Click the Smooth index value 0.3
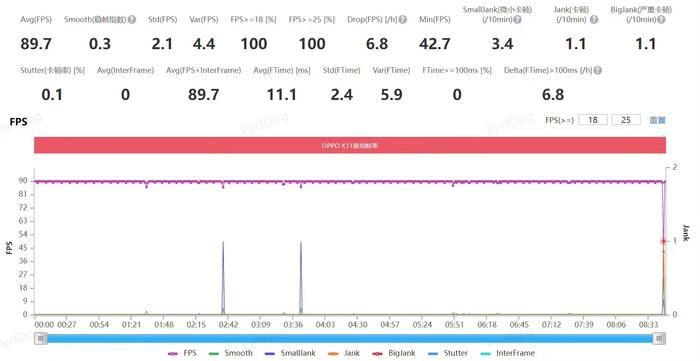This screenshot has width=700, height=361. (100, 44)
